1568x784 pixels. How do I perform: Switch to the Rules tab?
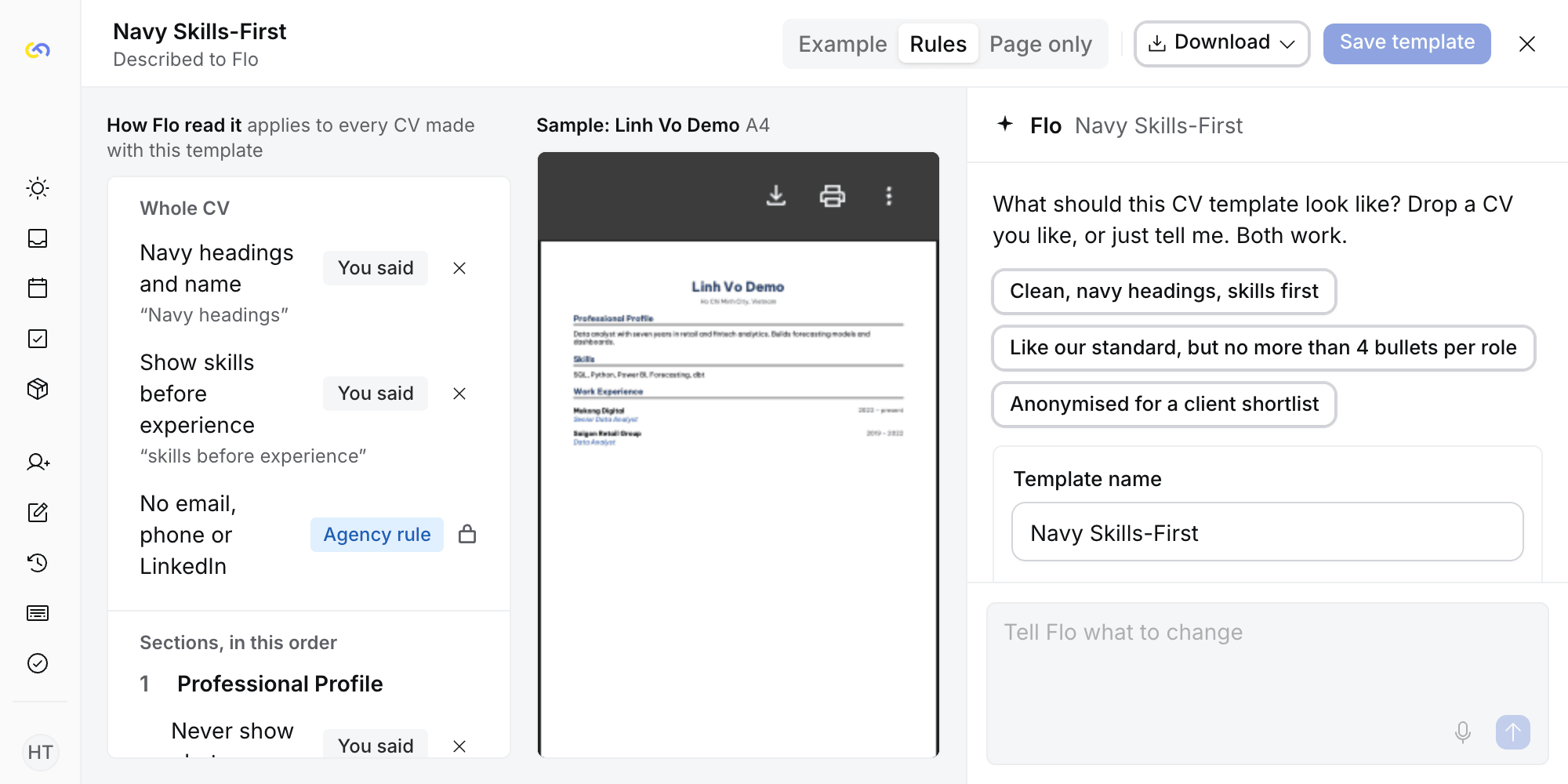(x=938, y=44)
